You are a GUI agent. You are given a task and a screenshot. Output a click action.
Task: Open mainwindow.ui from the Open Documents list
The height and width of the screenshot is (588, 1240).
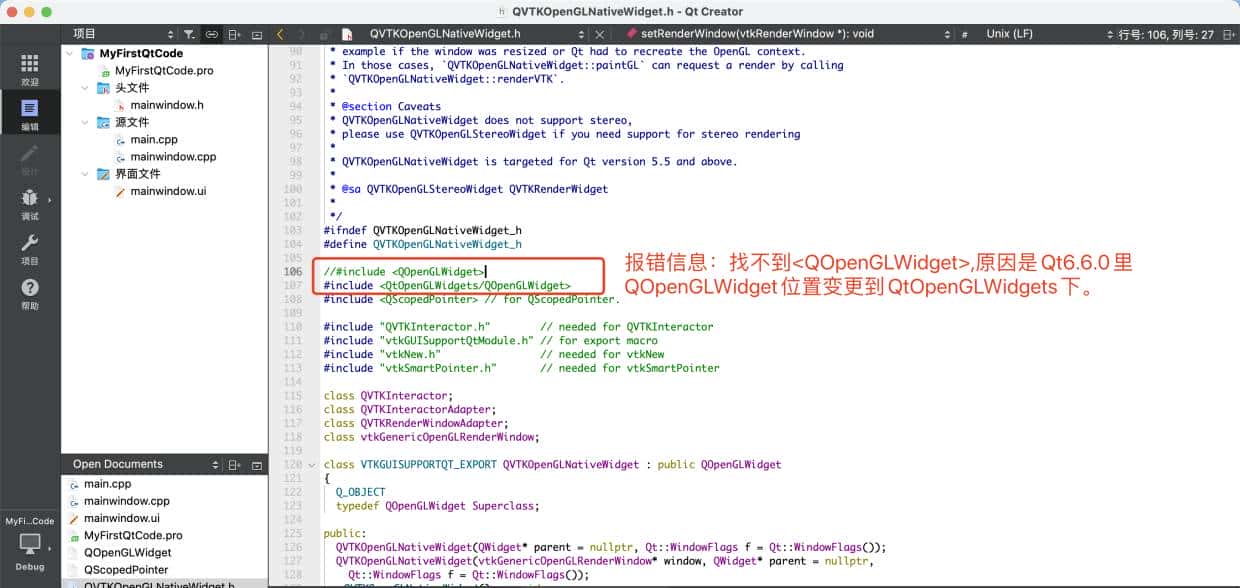tap(120, 519)
